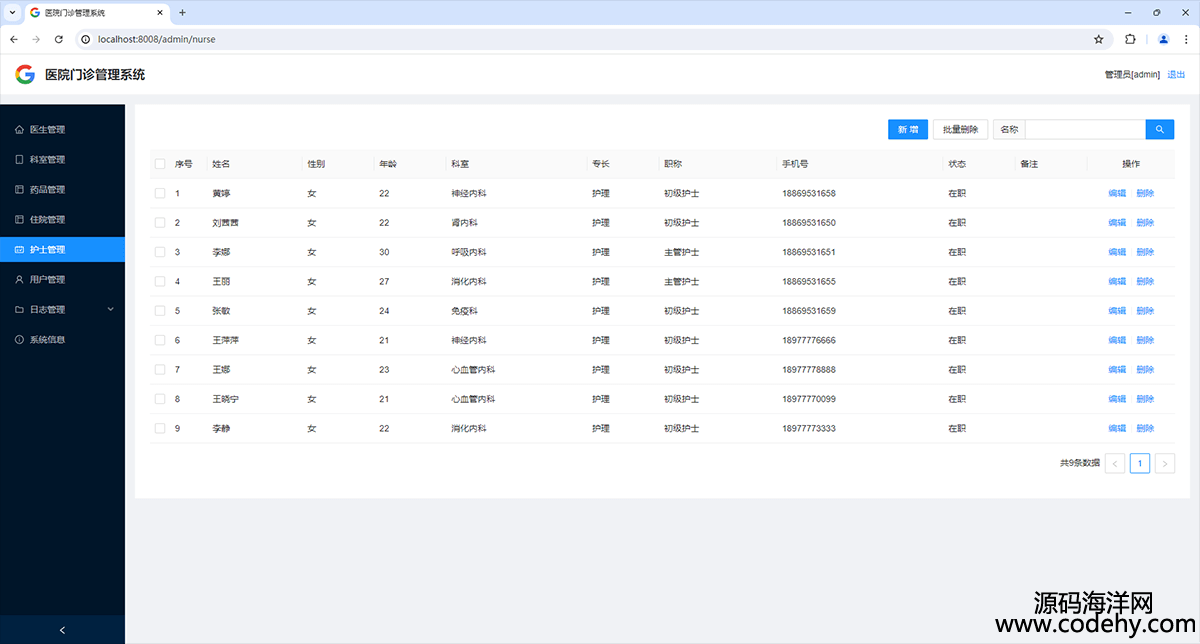Click the browser back arrow
The image size is (1200, 644).
(13, 39)
